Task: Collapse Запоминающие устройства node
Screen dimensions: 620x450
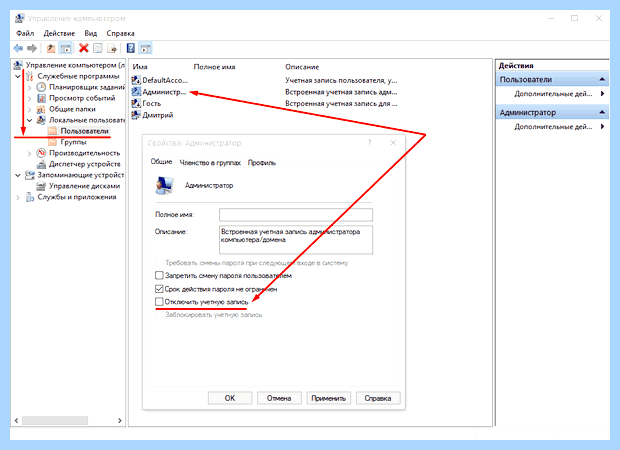Action: coord(18,175)
